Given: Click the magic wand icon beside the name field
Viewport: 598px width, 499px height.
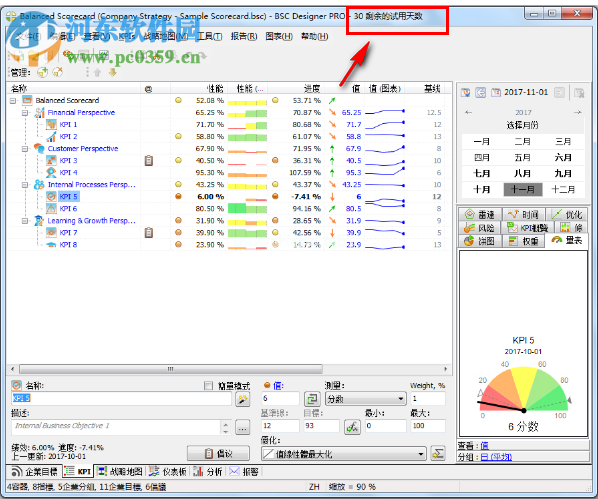Looking at the screenshot, I should tap(243, 399).
